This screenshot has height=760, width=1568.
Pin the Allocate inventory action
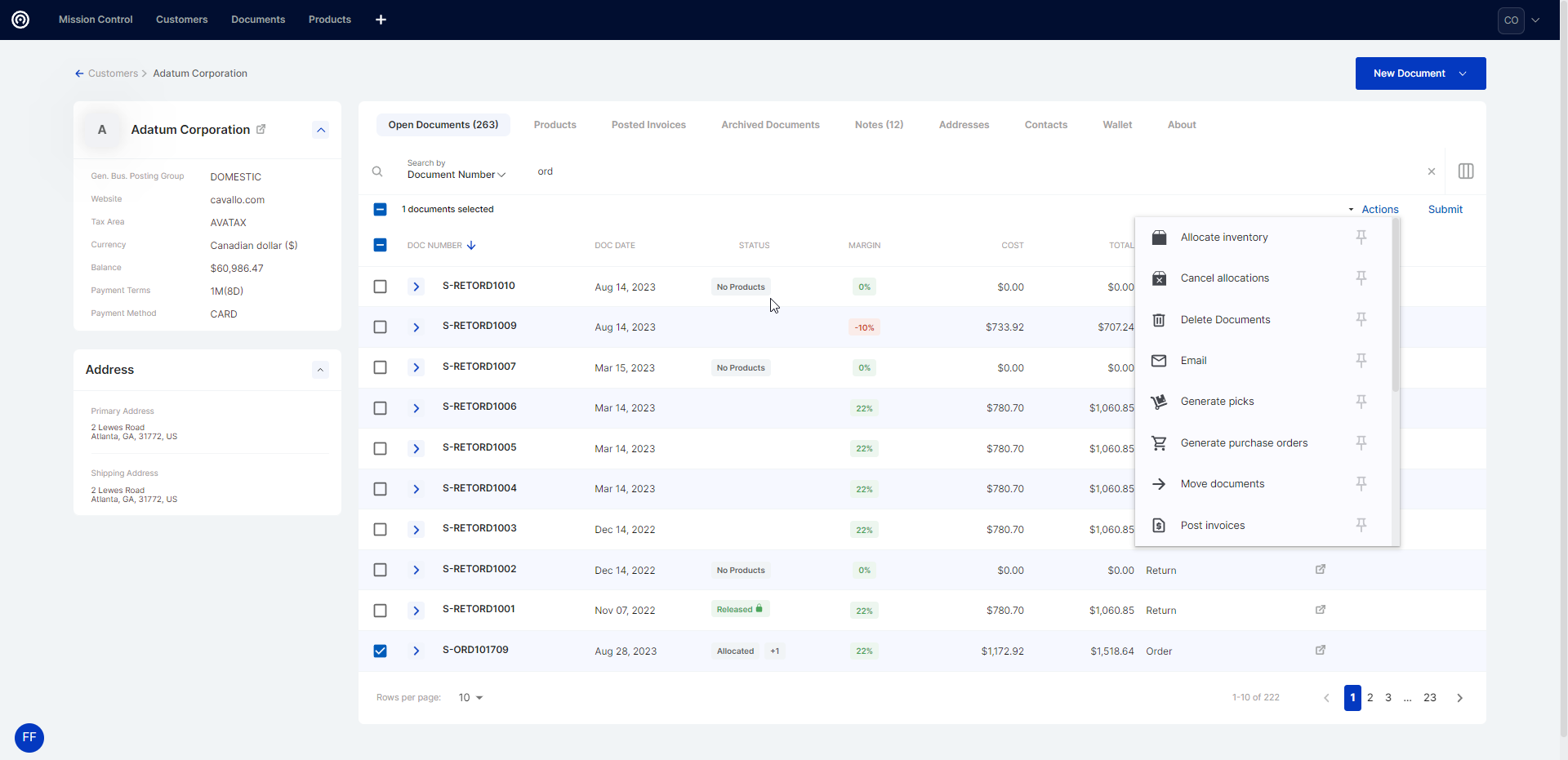pyautogui.click(x=1361, y=237)
